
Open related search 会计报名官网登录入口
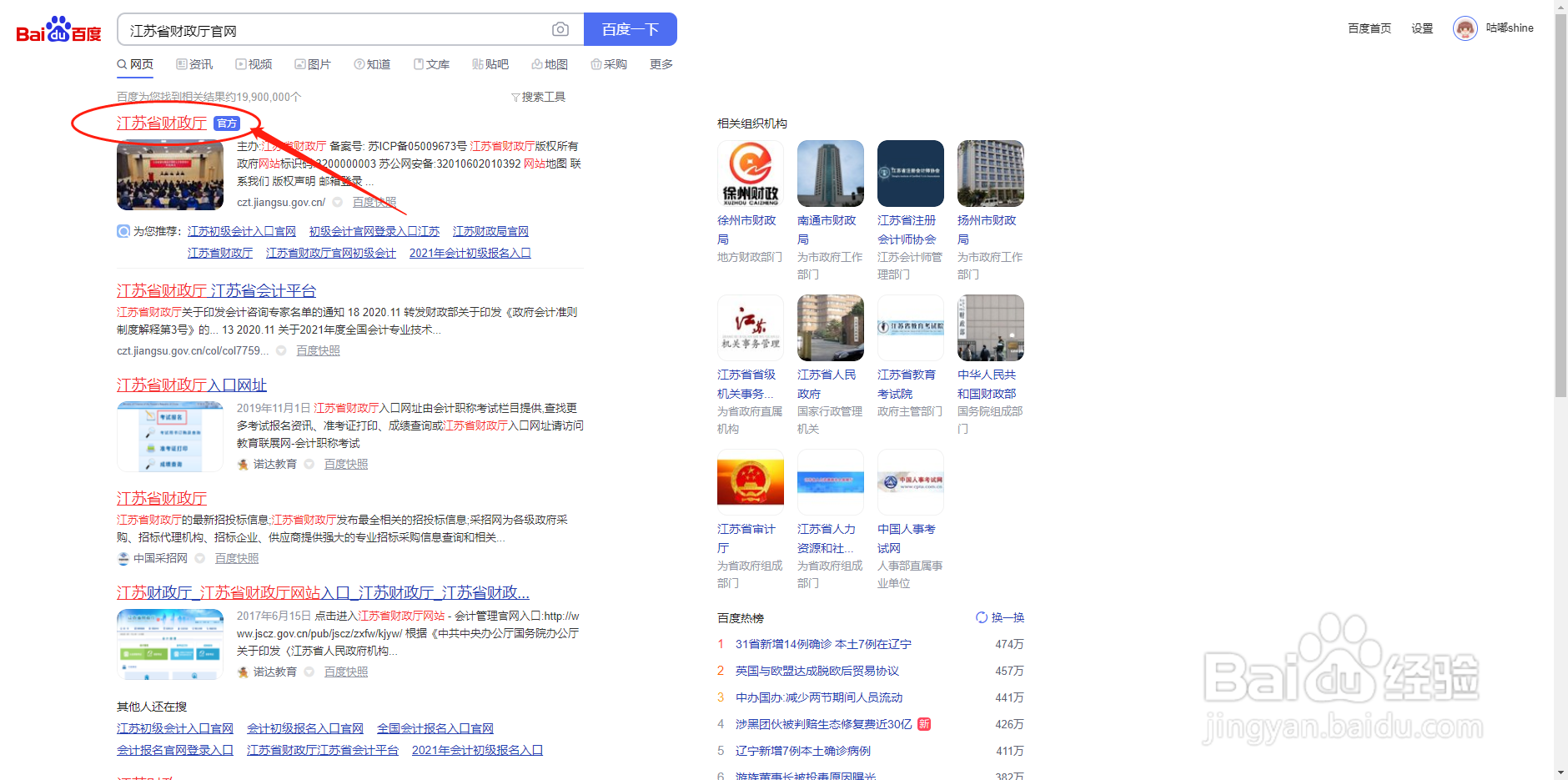point(175,750)
